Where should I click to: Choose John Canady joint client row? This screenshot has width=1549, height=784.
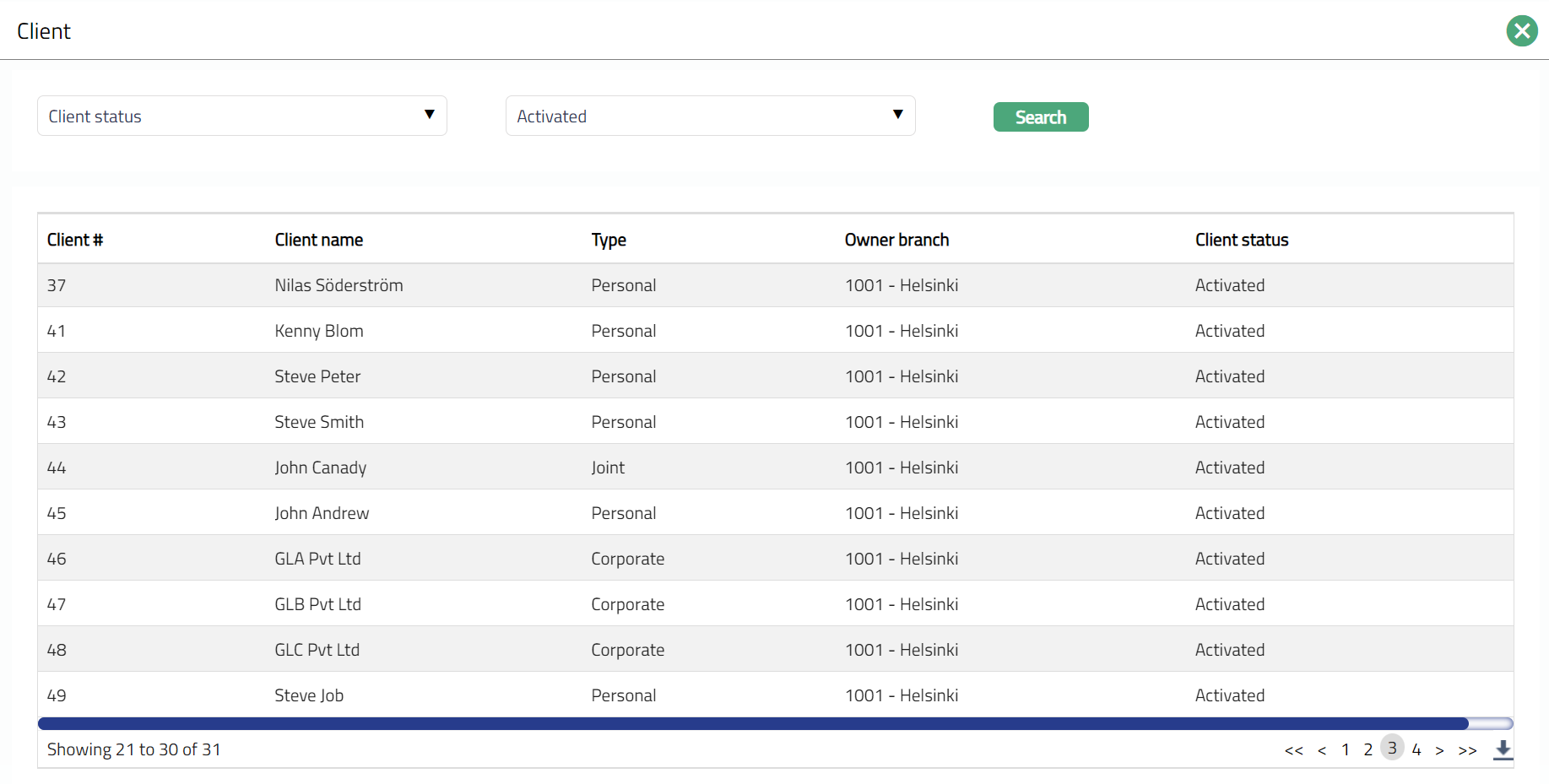click(x=320, y=468)
